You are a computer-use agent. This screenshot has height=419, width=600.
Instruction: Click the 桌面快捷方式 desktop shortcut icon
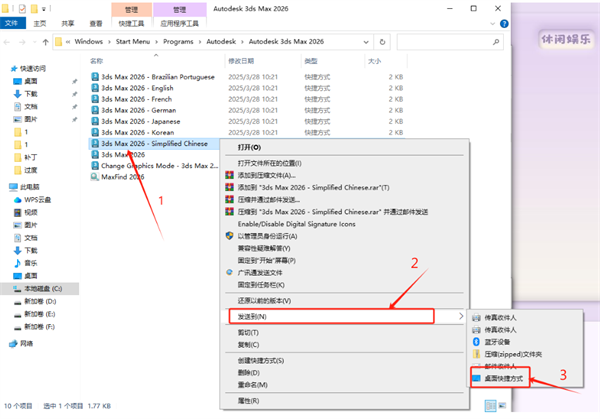pos(475,379)
